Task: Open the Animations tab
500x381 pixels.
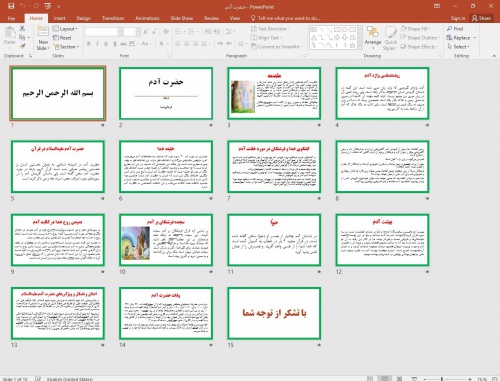Action: point(147,18)
